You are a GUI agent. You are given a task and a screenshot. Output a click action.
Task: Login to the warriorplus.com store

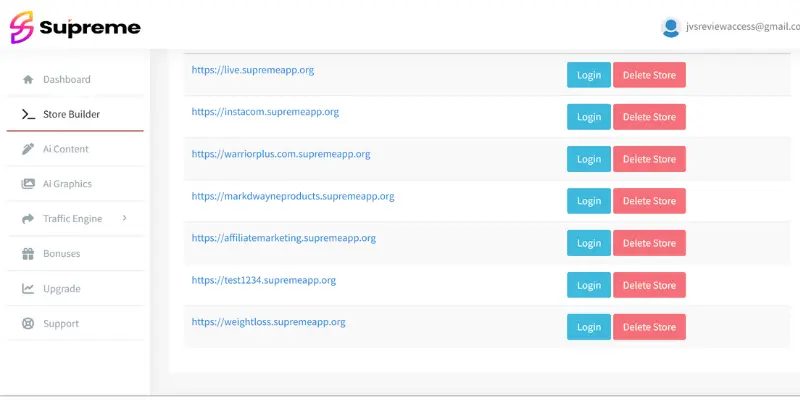click(x=589, y=159)
